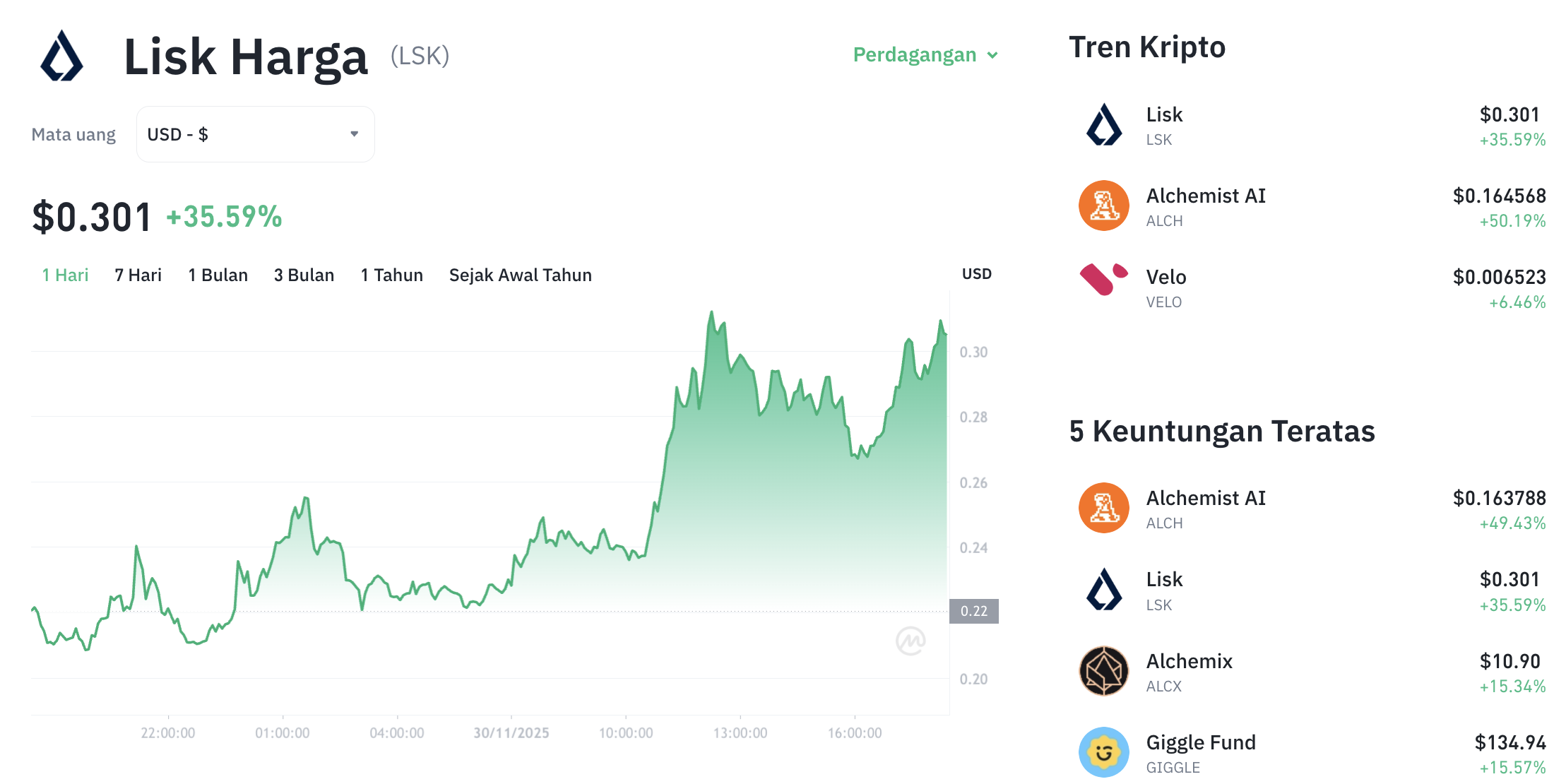Click the CoinMarketCap watermark on the chart
1554x784 pixels.
tap(911, 641)
